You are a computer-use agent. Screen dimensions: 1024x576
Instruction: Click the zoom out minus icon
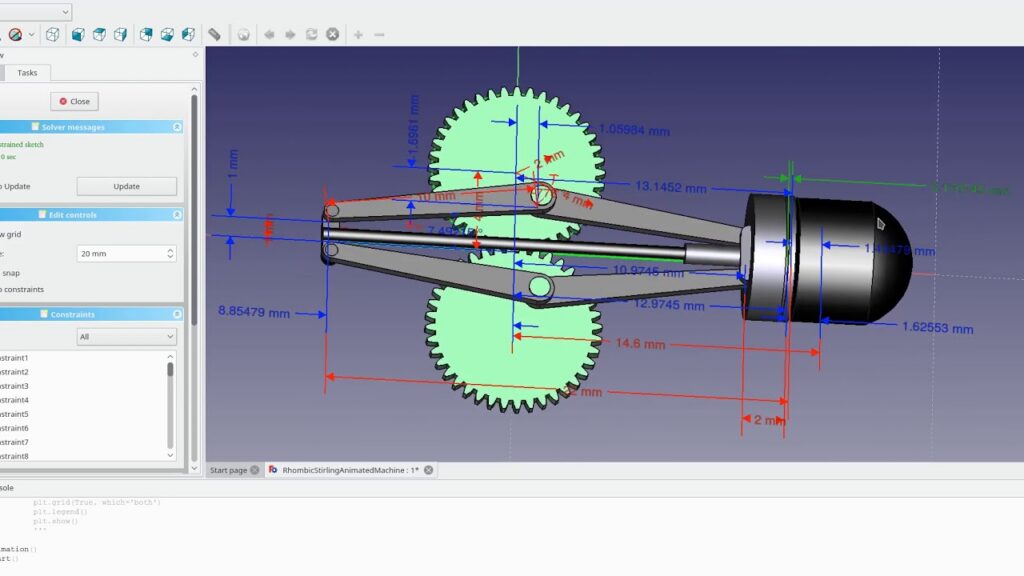coord(380,34)
